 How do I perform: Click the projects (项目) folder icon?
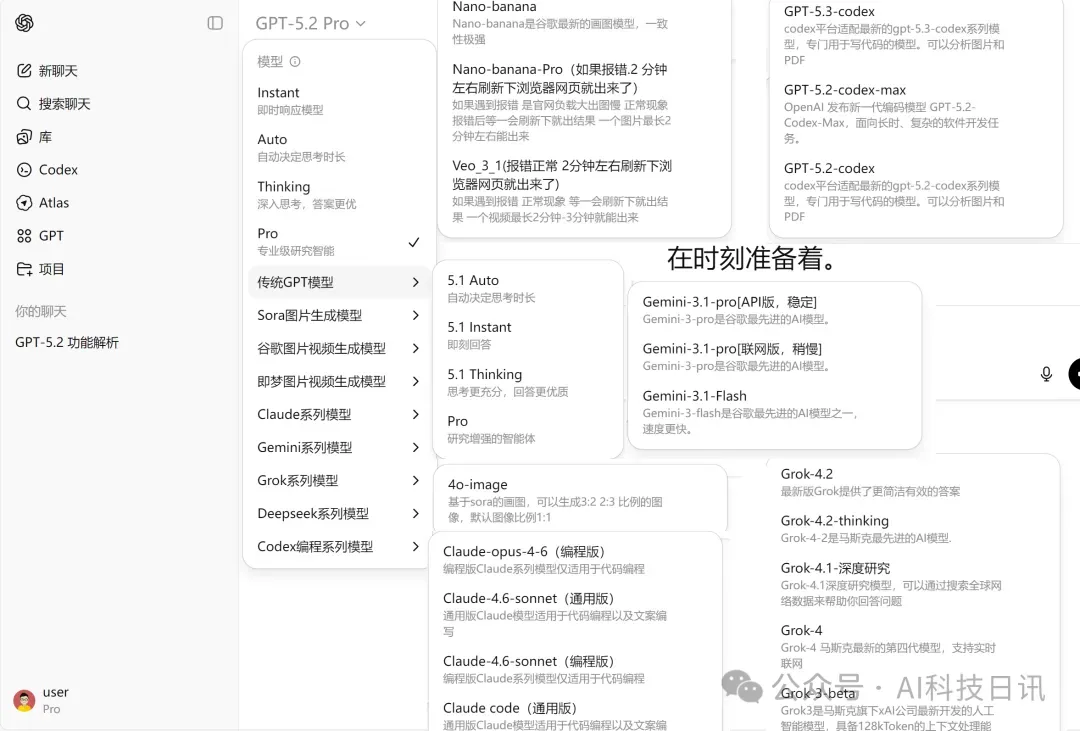(x=24, y=269)
